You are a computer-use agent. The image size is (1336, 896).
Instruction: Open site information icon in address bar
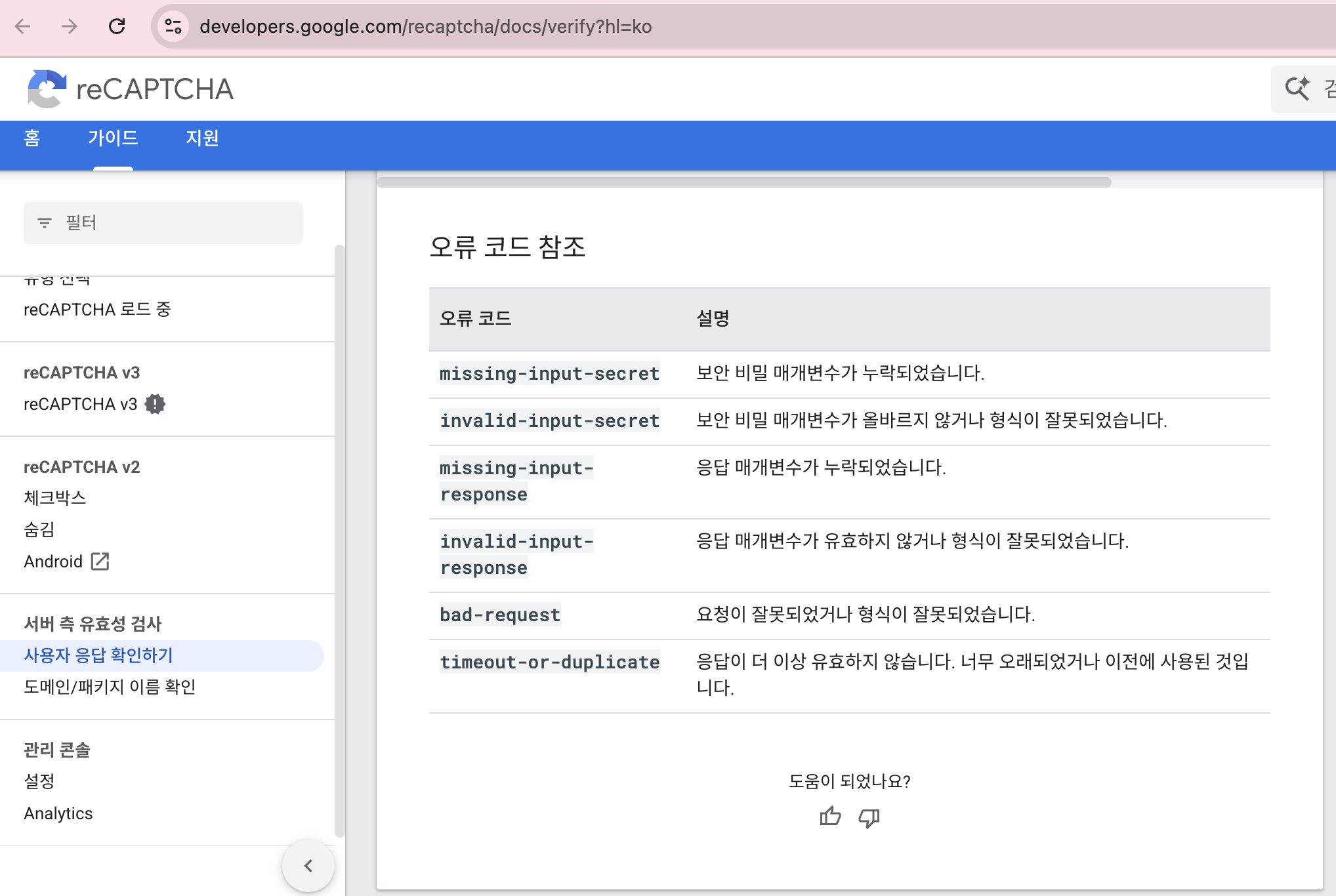click(173, 26)
